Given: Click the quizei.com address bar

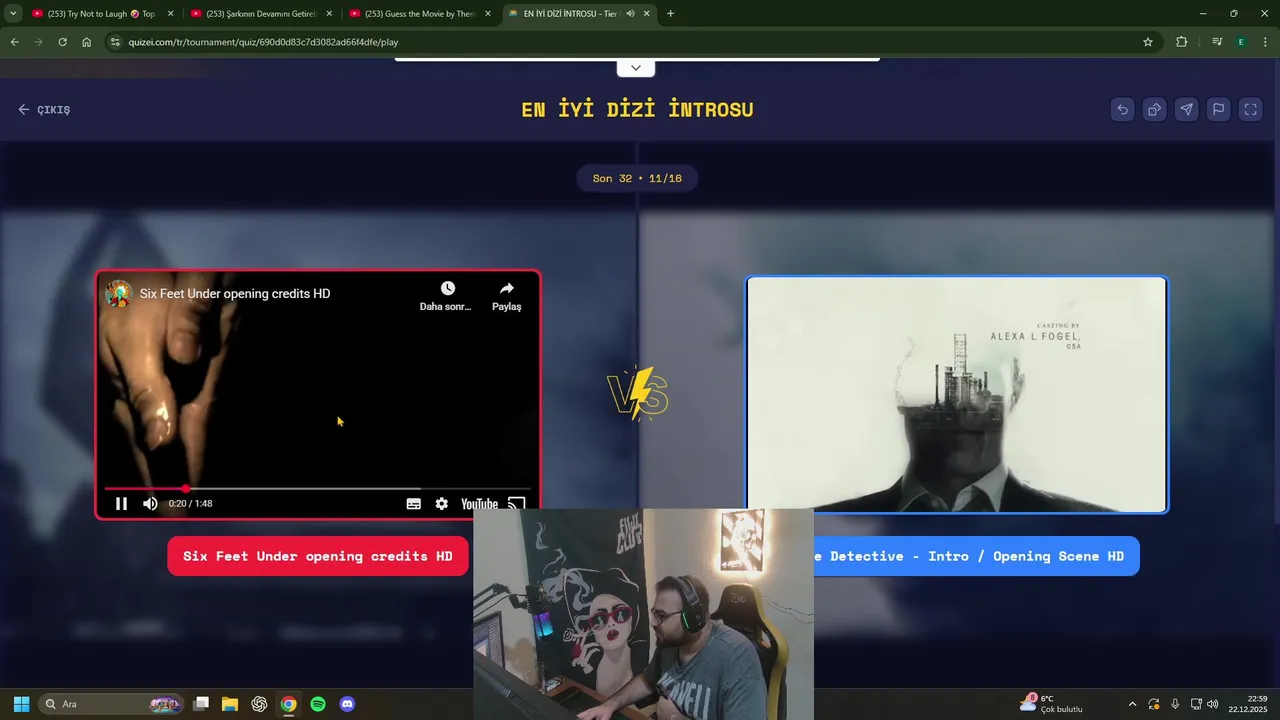Looking at the screenshot, I should [x=630, y=42].
